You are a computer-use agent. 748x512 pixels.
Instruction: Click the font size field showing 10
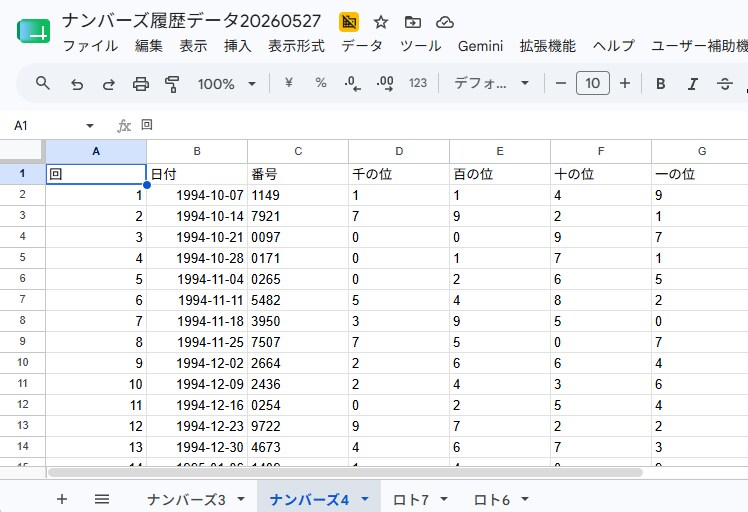[592, 84]
